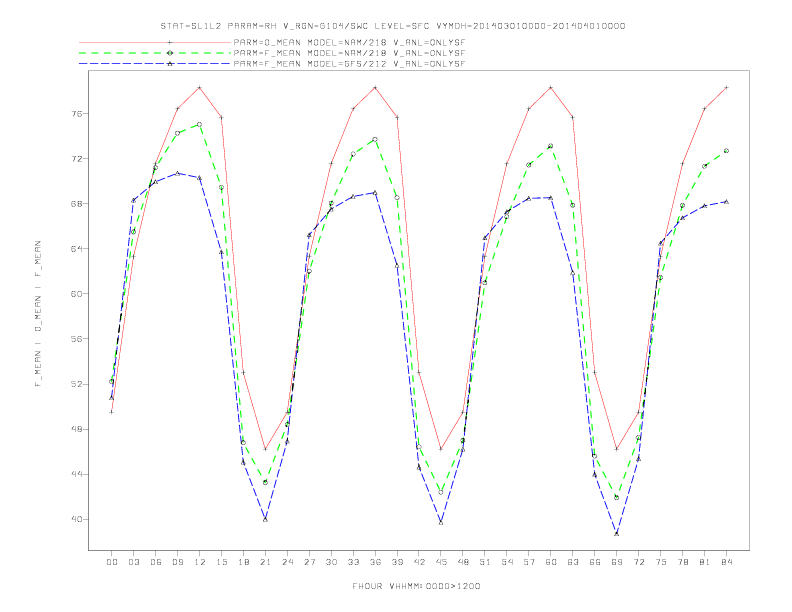Image resolution: width=792 pixels, height=612 pixels.
Task: Click y-axis tick label 72
Action: (77, 159)
